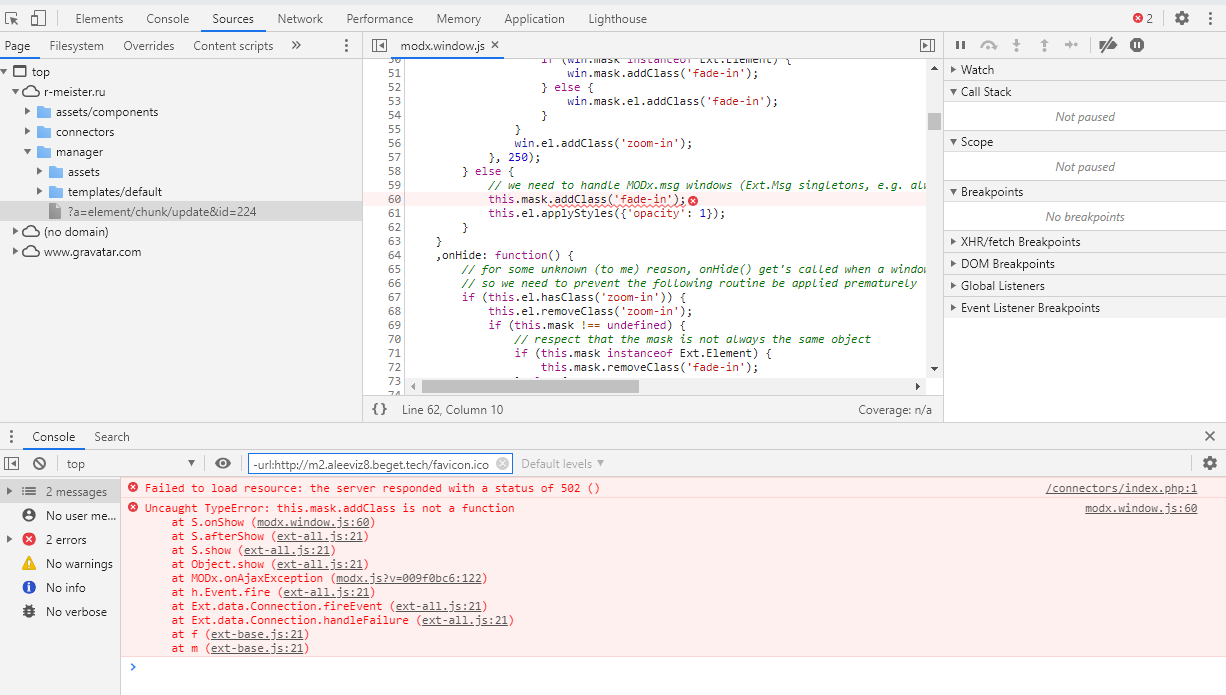Clear the console output
Viewport: 1226px width, 695px height.
pyautogui.click(x=39, y=463)
